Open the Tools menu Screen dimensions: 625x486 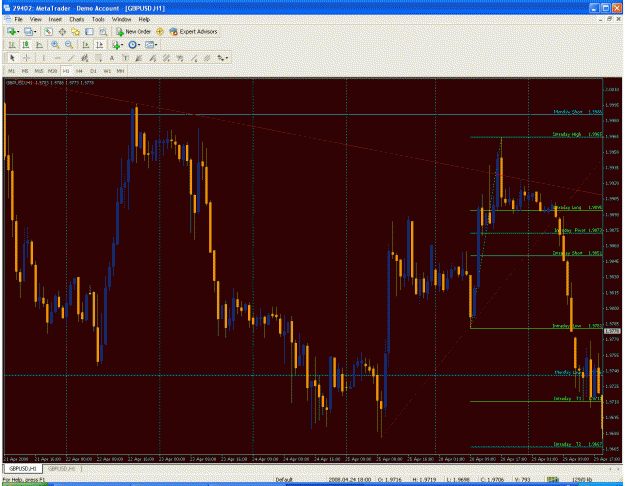point(98,19)
